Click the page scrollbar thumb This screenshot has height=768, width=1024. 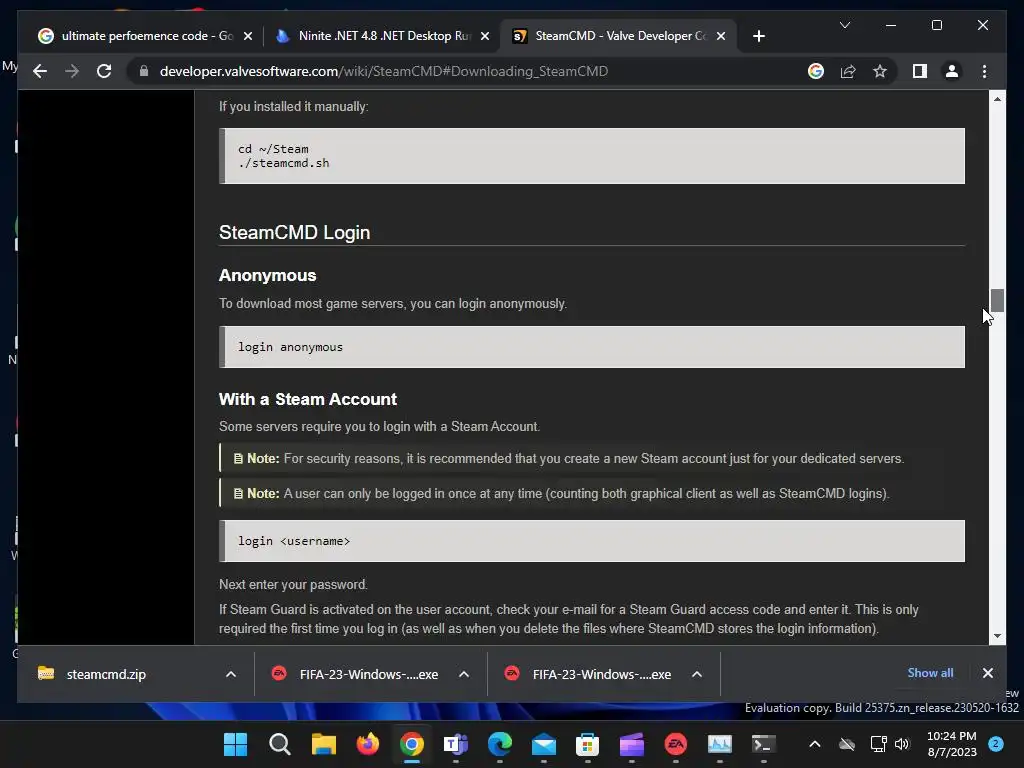coord(997,300)
